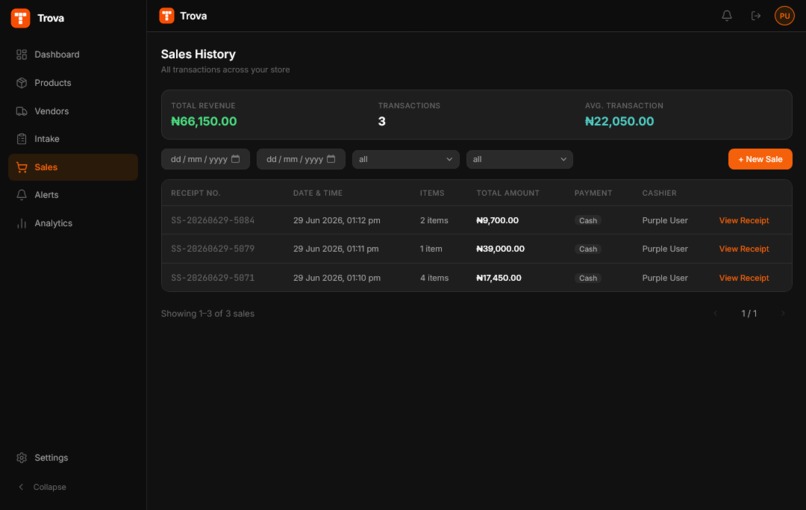Open the Alerts page

point(73,195)
